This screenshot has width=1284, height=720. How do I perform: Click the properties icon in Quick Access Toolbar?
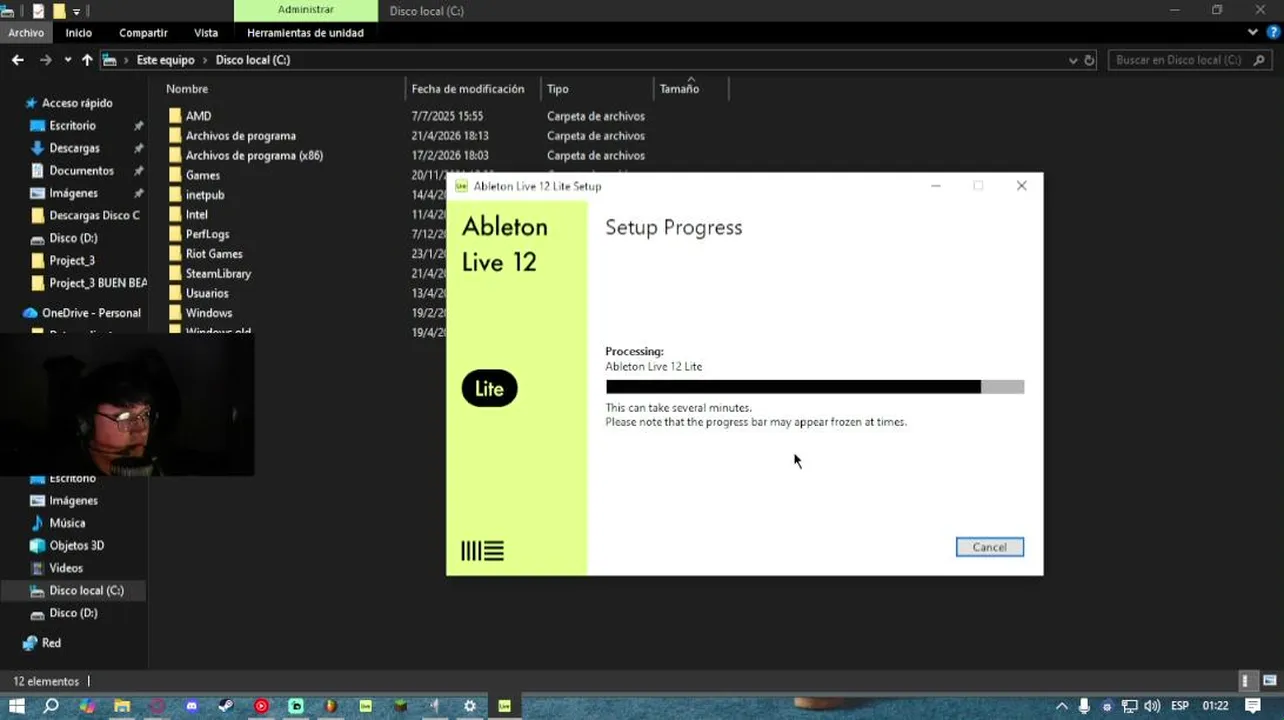pyautogui.click(x=39, y=11)
